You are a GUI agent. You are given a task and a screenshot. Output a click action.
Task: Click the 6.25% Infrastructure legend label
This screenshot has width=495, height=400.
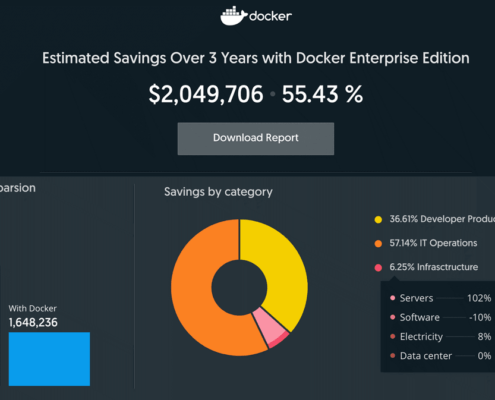[434, 267]
